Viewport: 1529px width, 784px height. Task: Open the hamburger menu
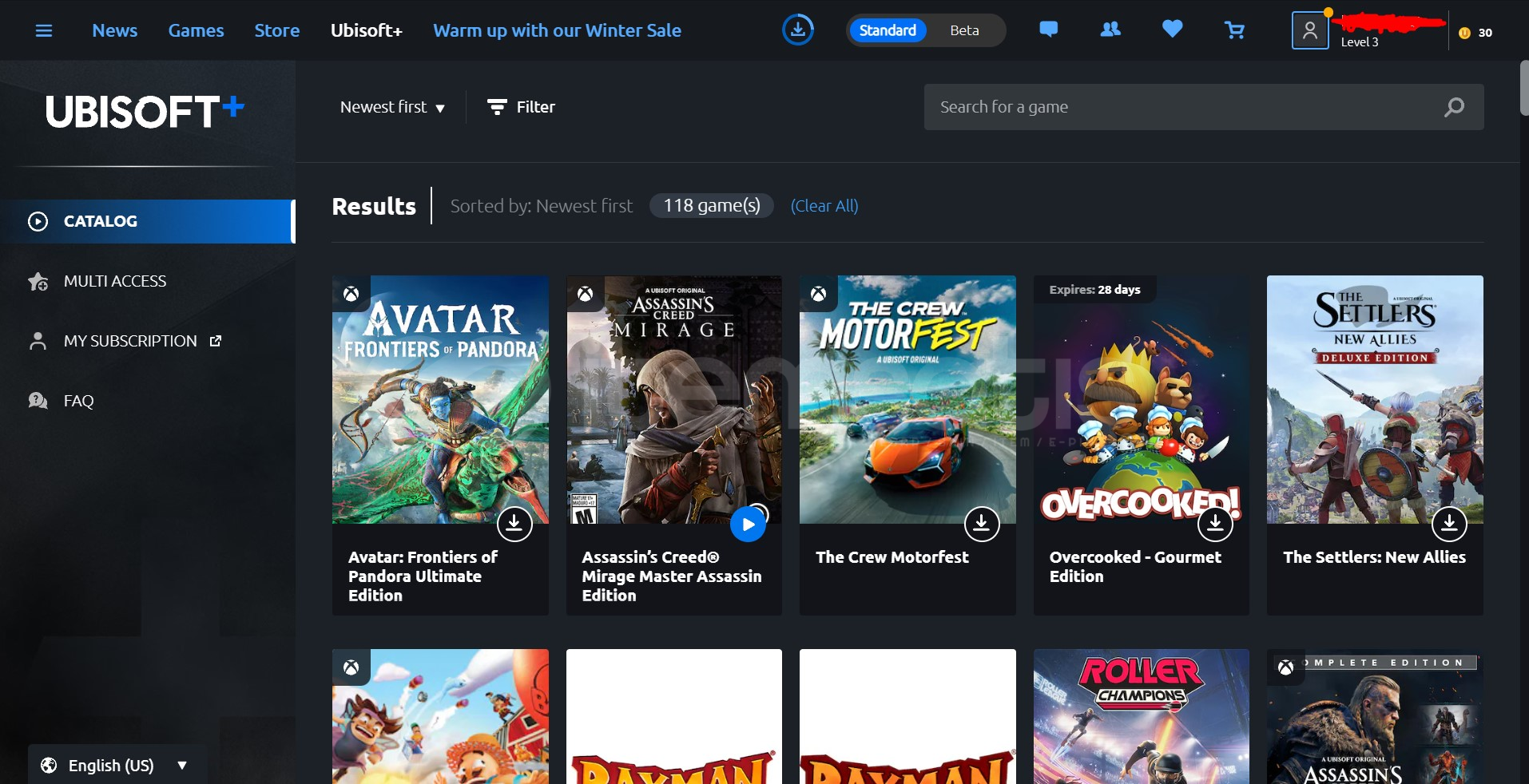[x=44, y=30]
